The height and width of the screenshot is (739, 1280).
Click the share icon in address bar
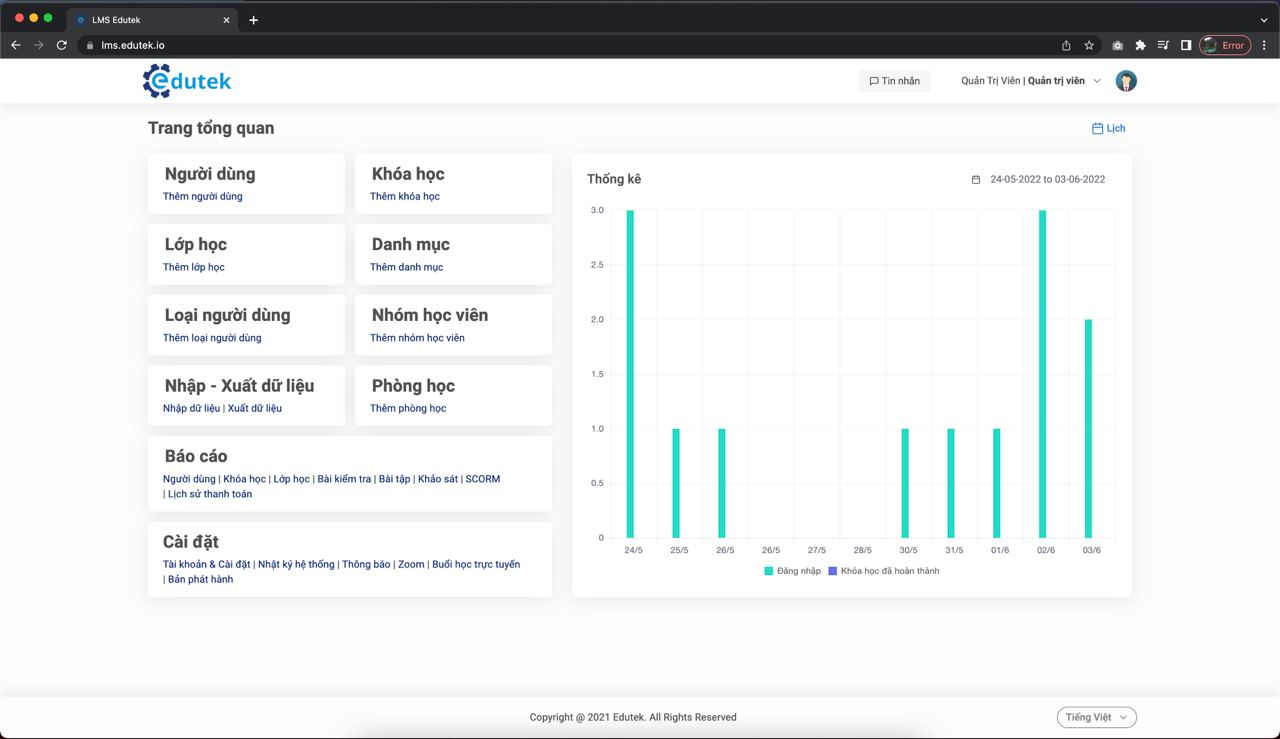tap(1066, 45)
